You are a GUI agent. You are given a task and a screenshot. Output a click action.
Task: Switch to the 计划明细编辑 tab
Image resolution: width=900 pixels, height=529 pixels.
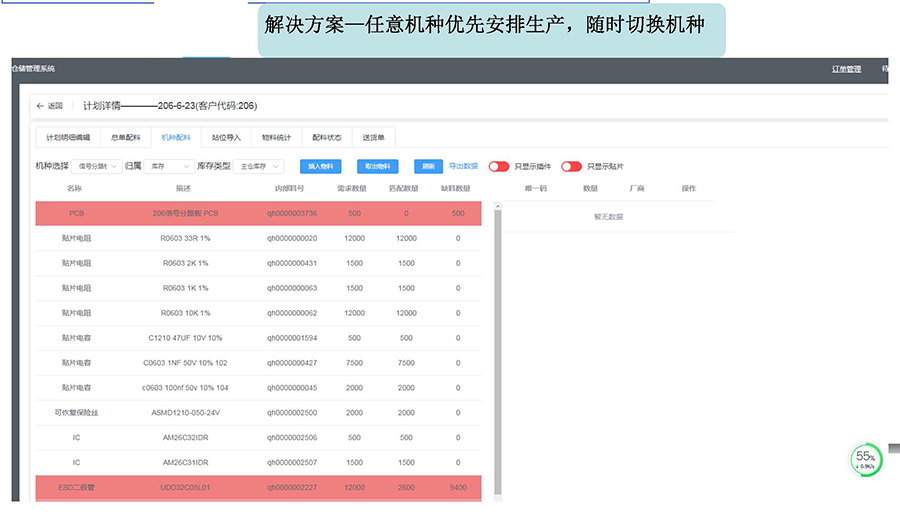(x=68, y=137)
